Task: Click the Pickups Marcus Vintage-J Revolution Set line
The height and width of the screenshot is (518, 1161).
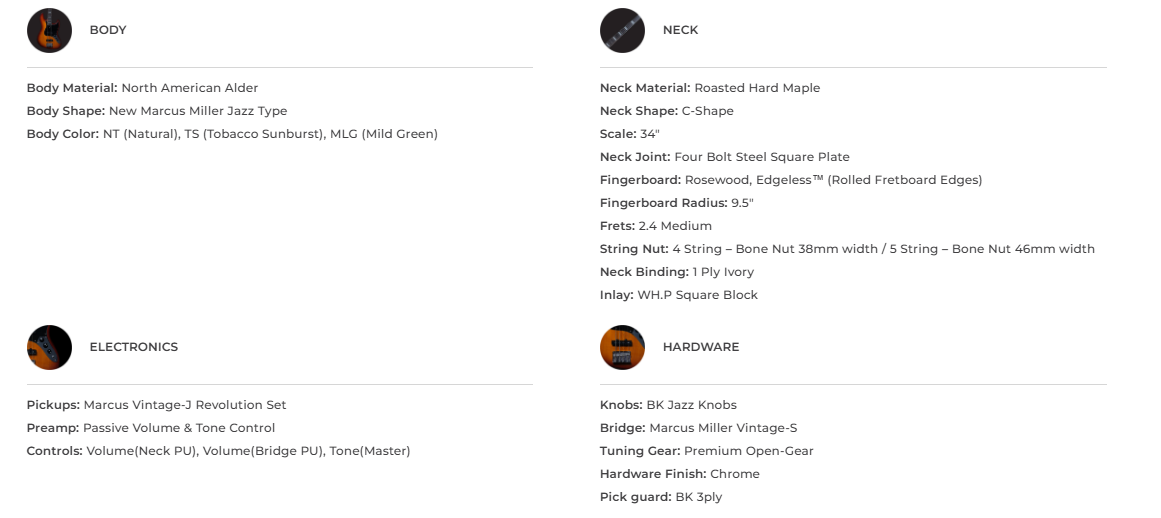Action: click(156, 405)
